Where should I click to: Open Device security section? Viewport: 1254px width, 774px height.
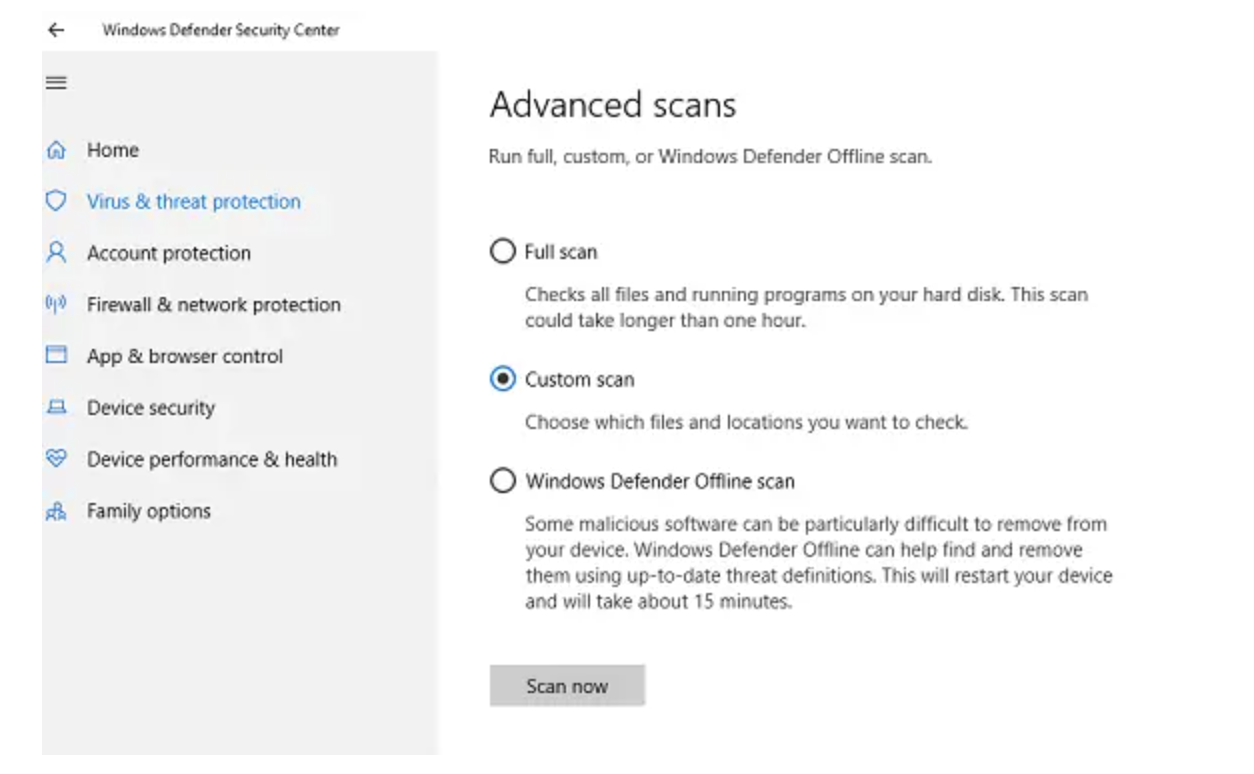point(151,408)
